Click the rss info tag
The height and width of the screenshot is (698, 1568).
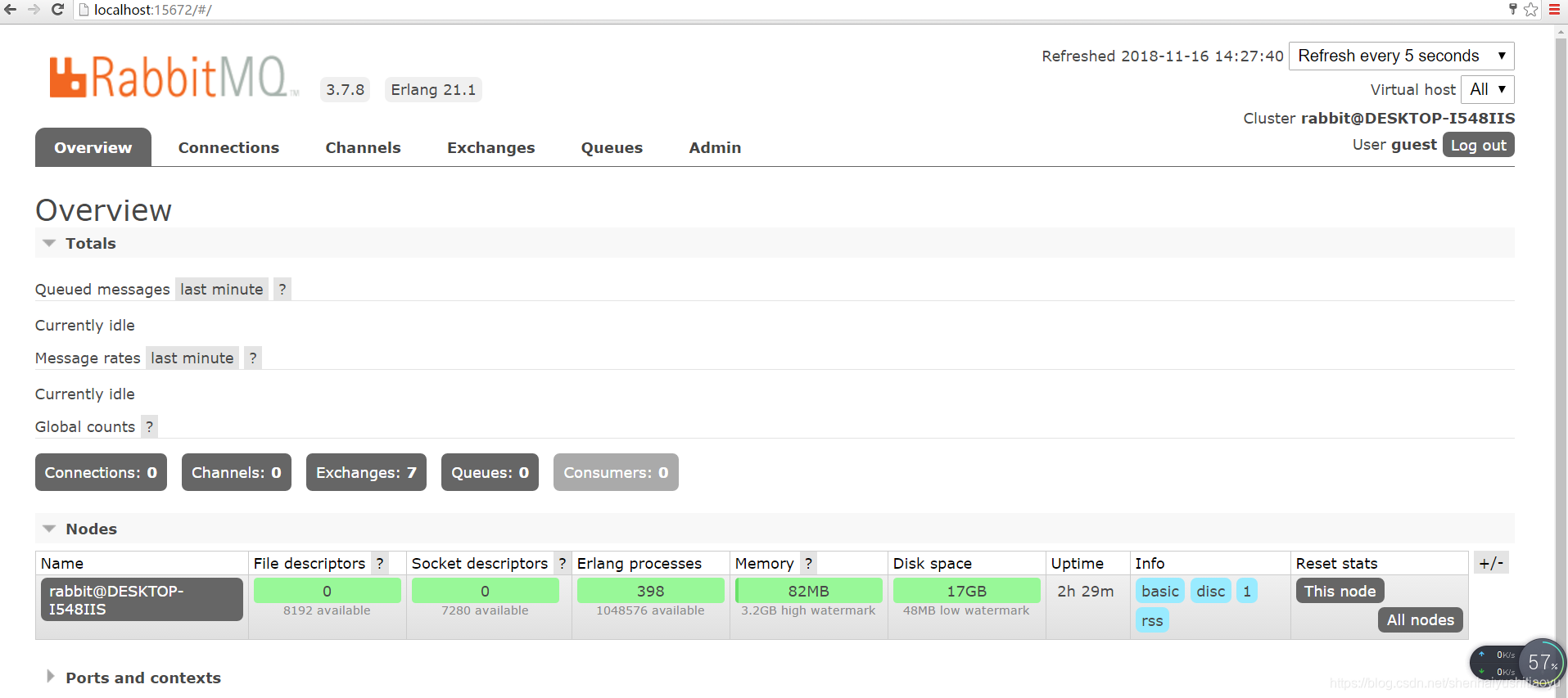(x=1152, y=620)
